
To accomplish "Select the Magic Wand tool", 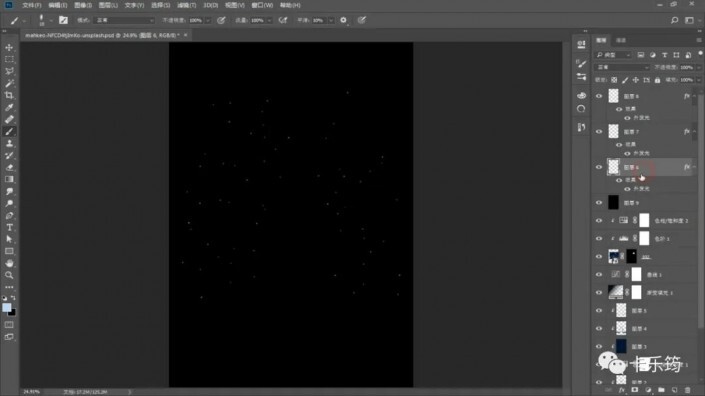I will pyautogui.click(x=9, y=83).
